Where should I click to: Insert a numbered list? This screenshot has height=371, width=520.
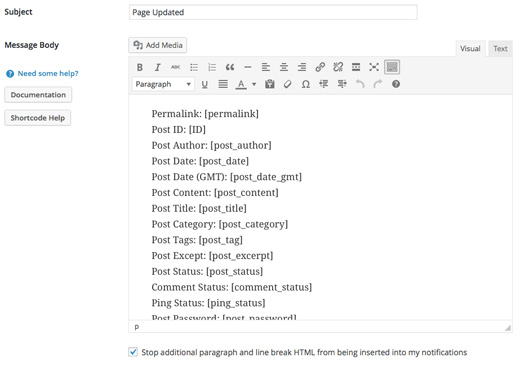(212, 67)
